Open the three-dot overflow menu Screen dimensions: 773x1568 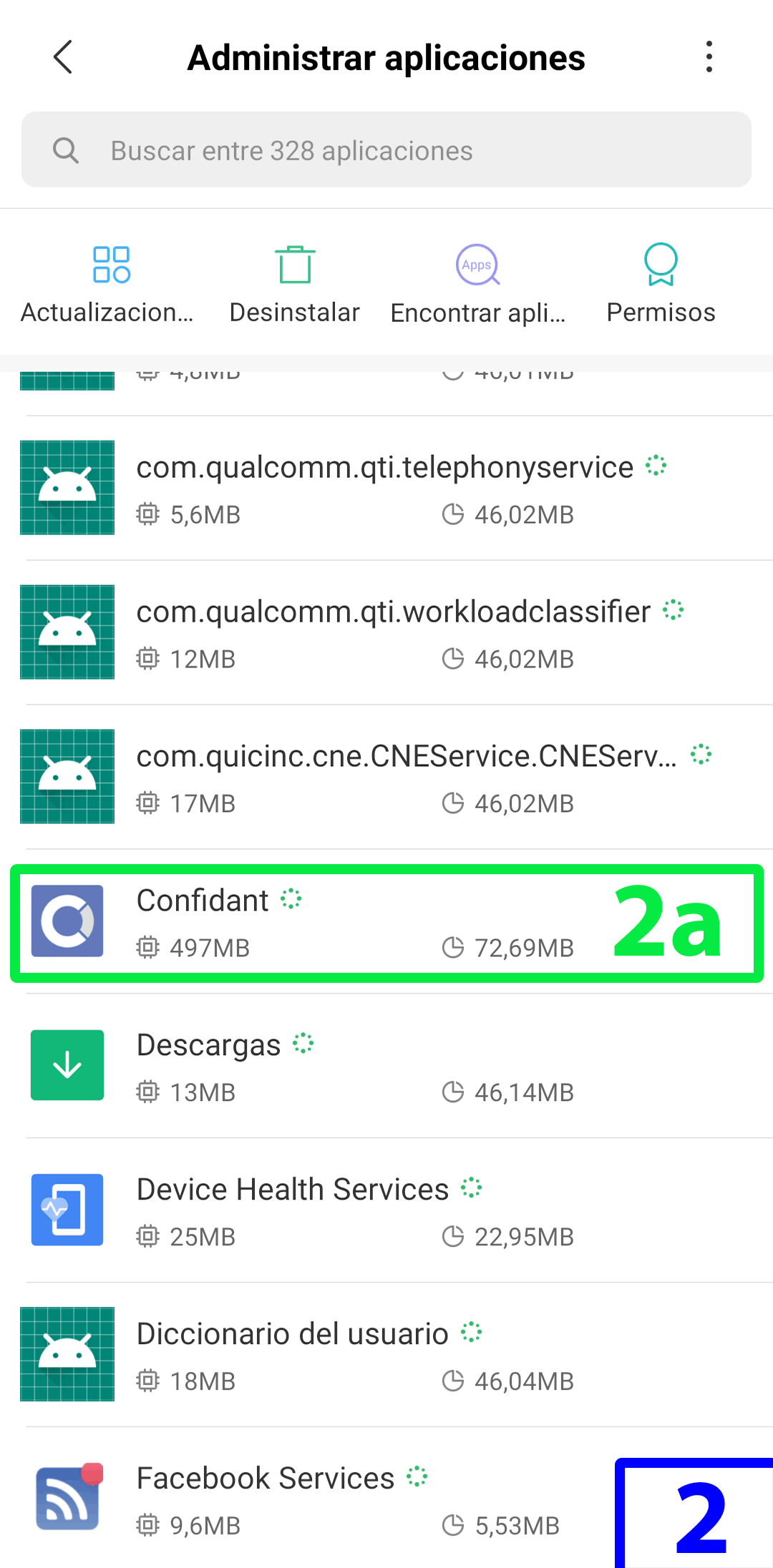pos(709,57)
